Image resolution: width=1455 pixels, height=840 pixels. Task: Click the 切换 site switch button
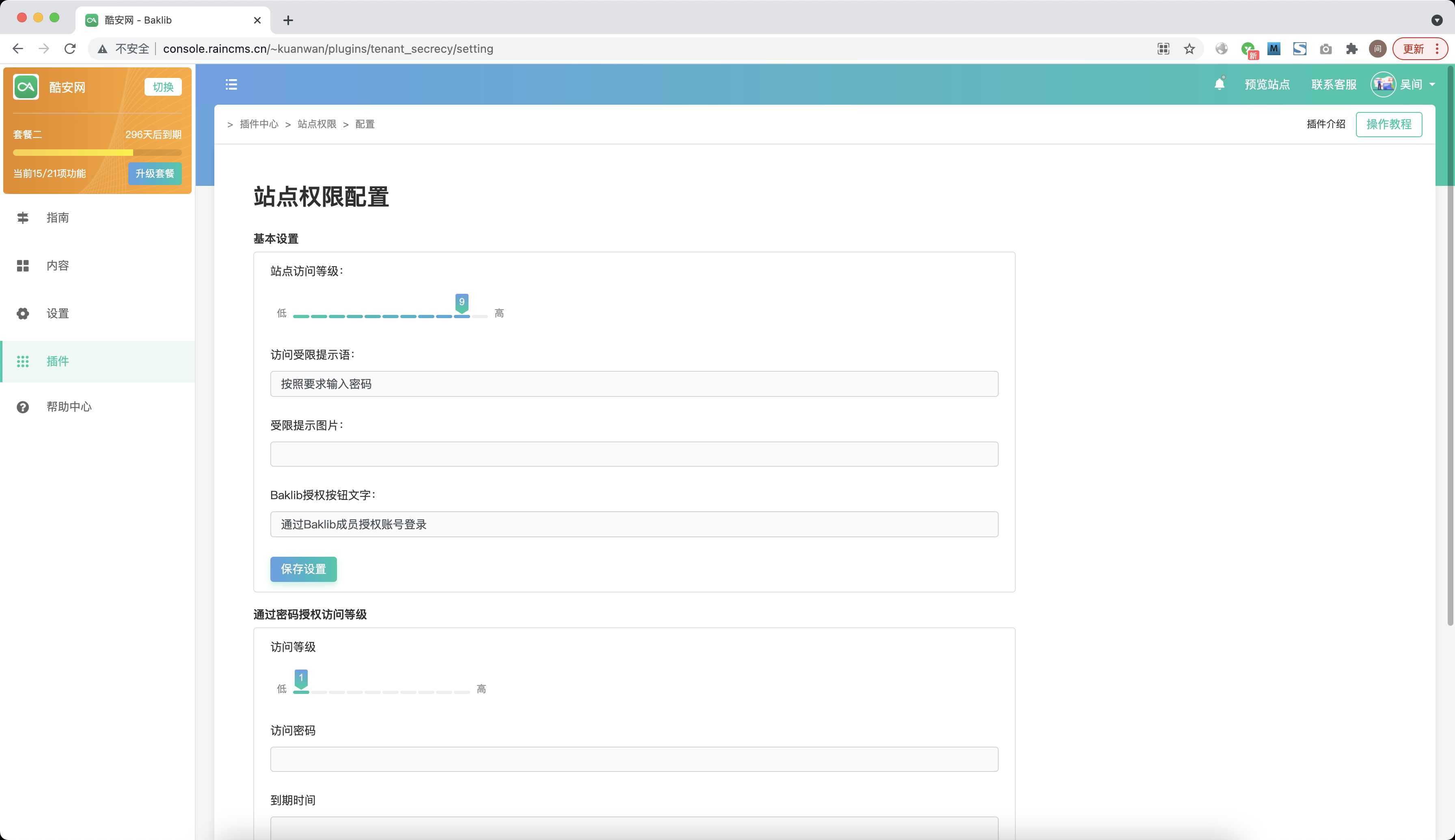click(163, 87)
